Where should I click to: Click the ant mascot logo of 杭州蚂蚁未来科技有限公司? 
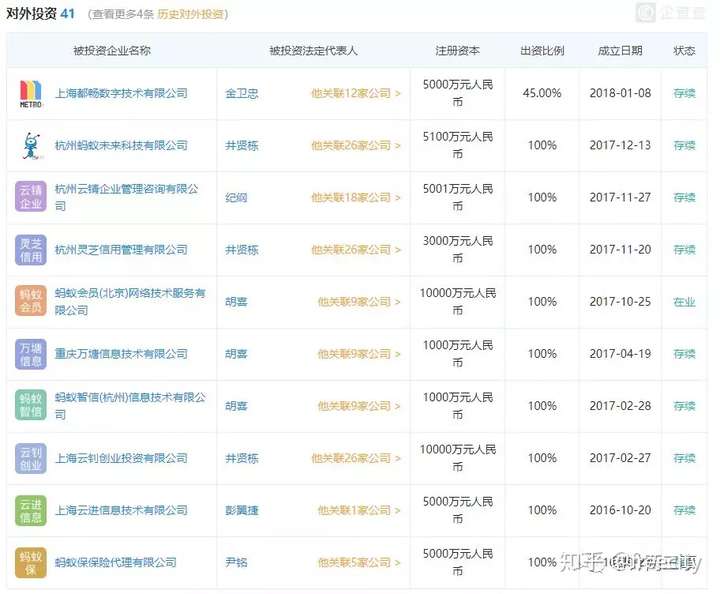click(31, 146)
